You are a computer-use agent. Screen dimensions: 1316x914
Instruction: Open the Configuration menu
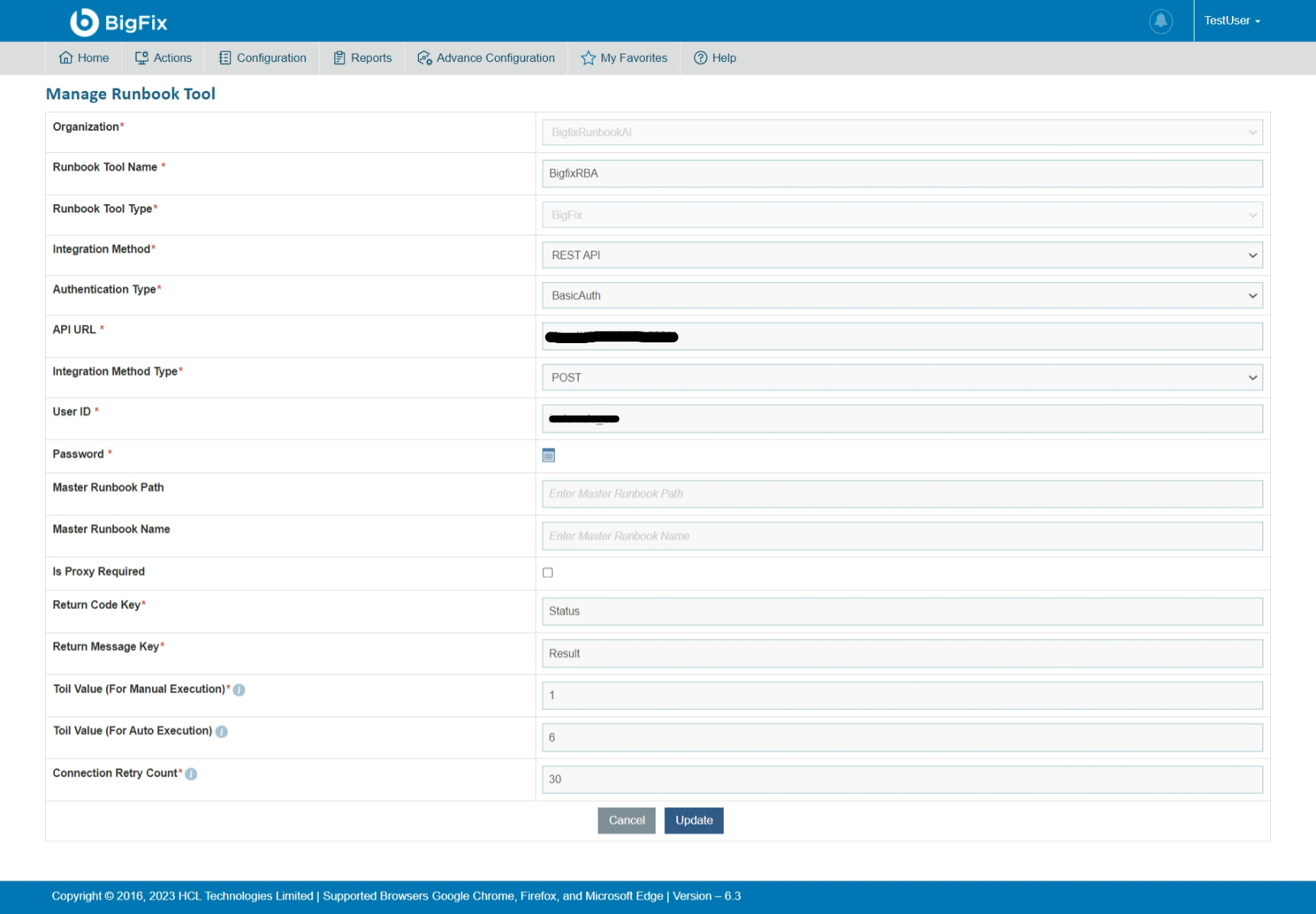262,58
